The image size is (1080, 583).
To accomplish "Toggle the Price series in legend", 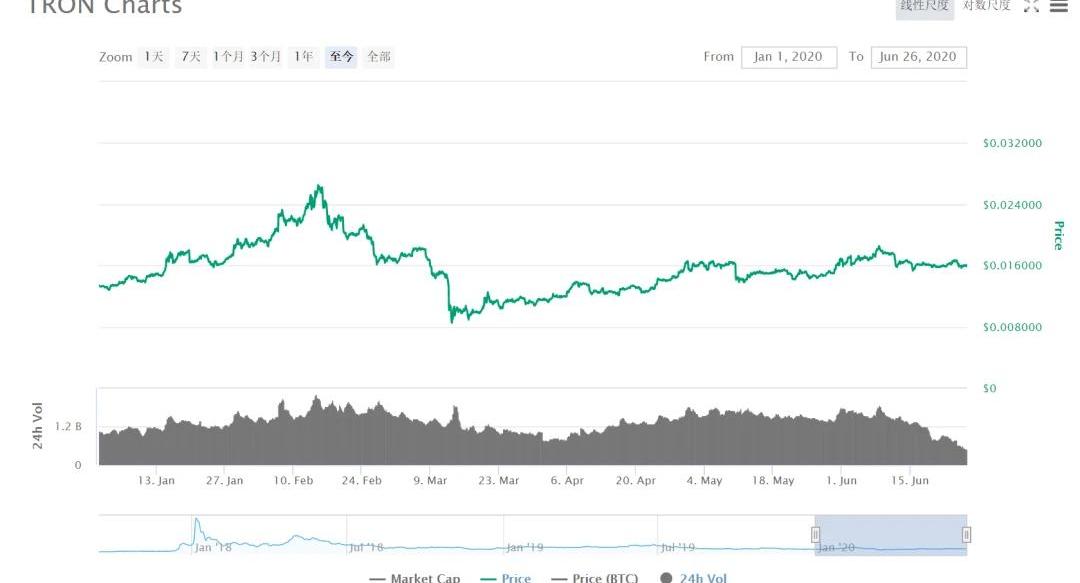I will point(506,578).
